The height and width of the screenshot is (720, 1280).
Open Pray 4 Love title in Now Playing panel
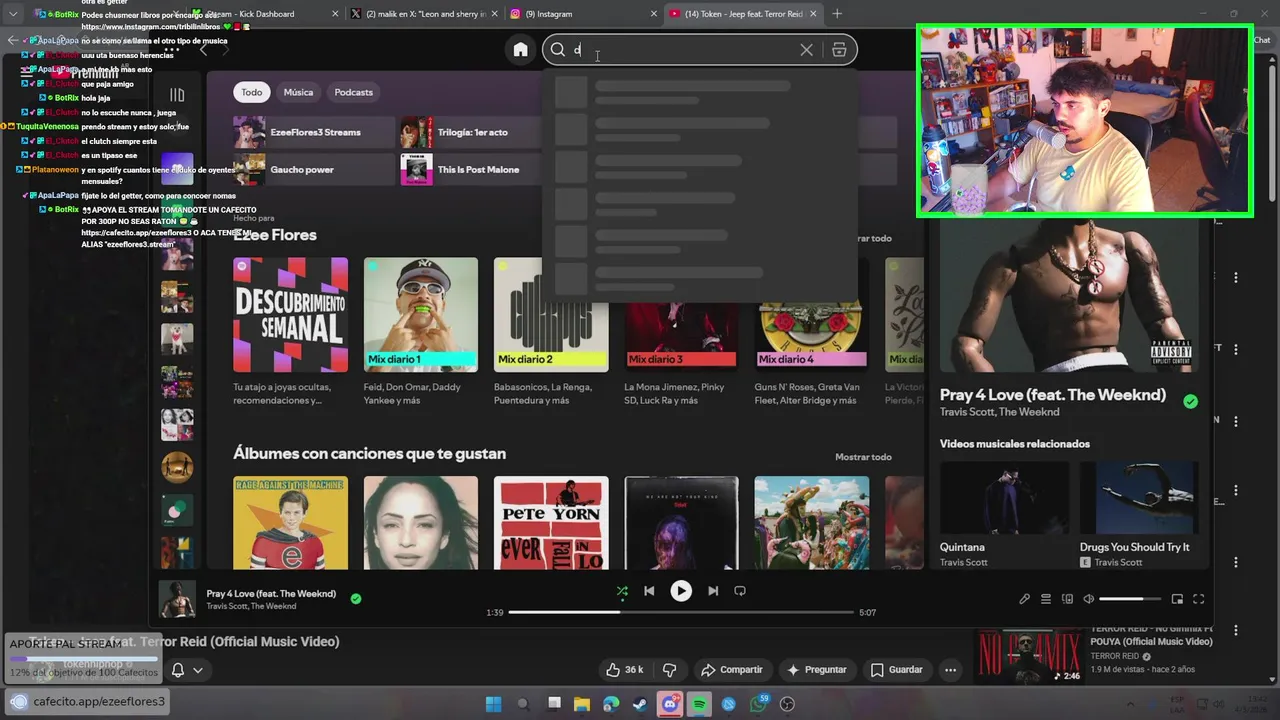tap(1053, 395)
